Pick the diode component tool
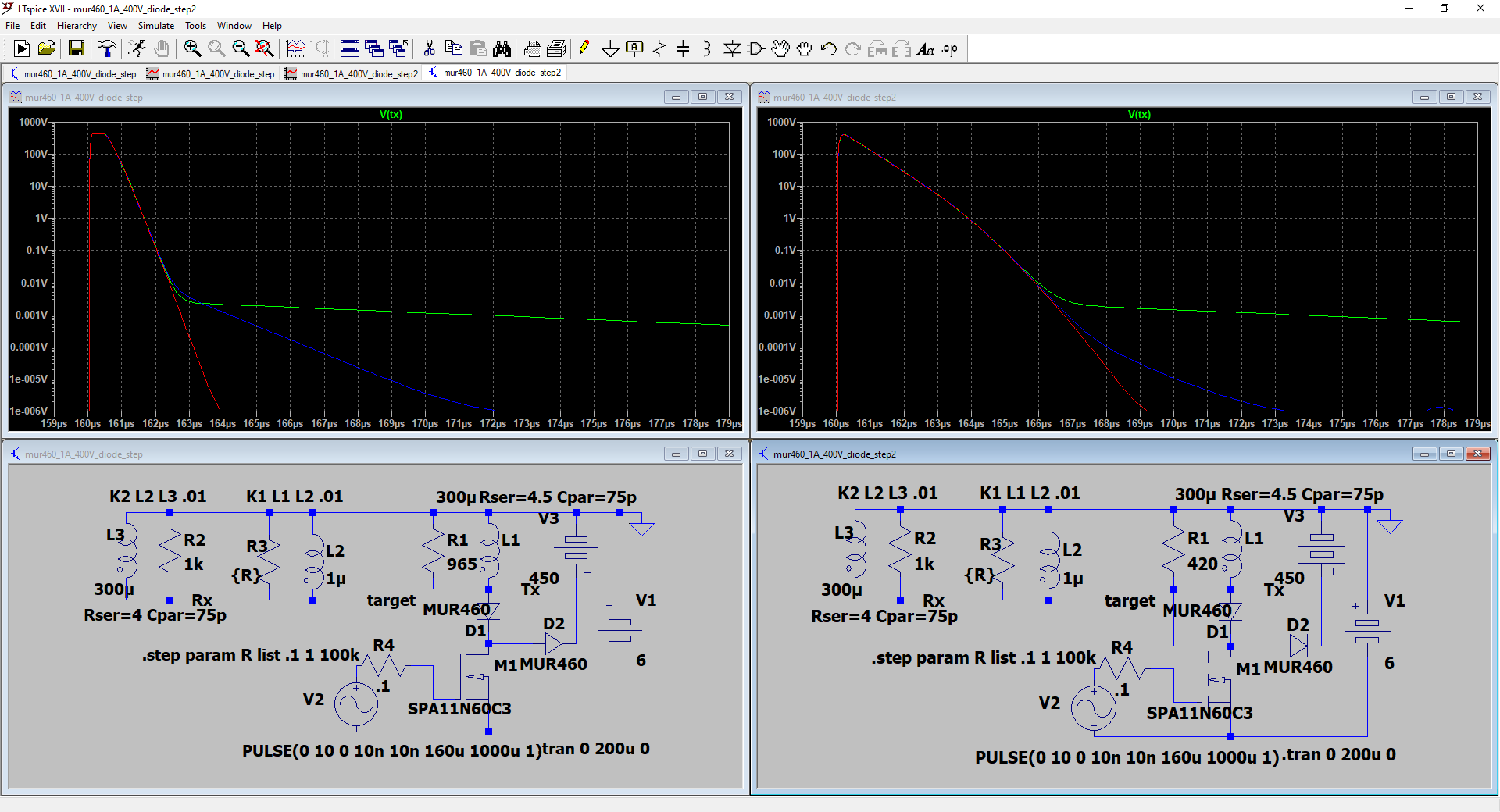Screen dimensions: 1500x812 (731, 49)
